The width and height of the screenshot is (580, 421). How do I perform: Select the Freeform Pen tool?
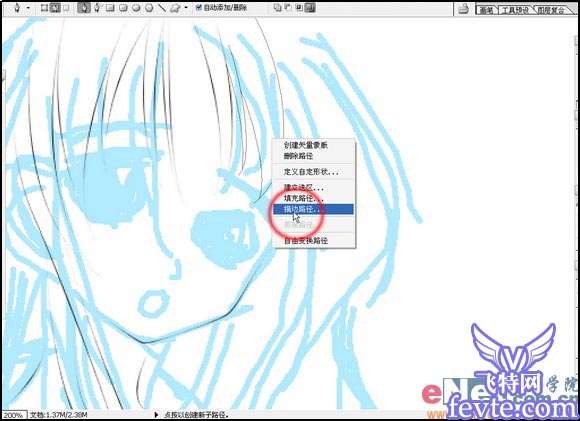(97, 8)
